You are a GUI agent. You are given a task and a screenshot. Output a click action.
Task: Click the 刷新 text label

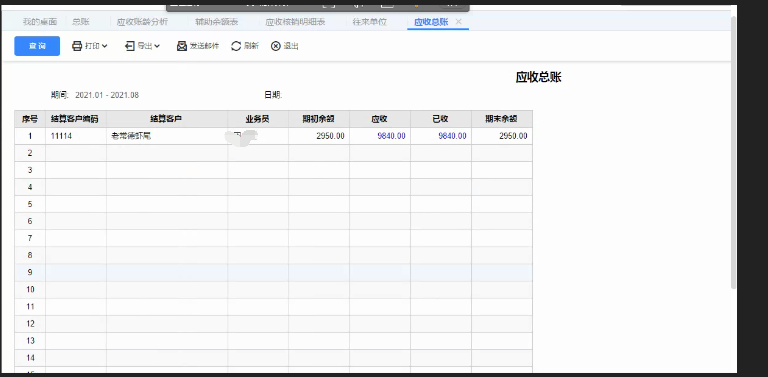(251, 46)
